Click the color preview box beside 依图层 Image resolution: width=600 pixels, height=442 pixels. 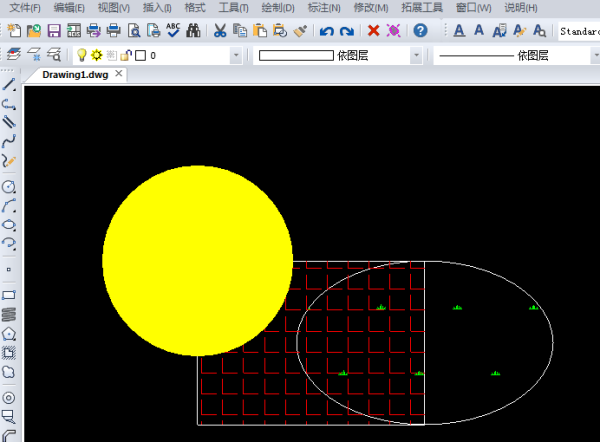pyautogui.click(x=296, y=56)
